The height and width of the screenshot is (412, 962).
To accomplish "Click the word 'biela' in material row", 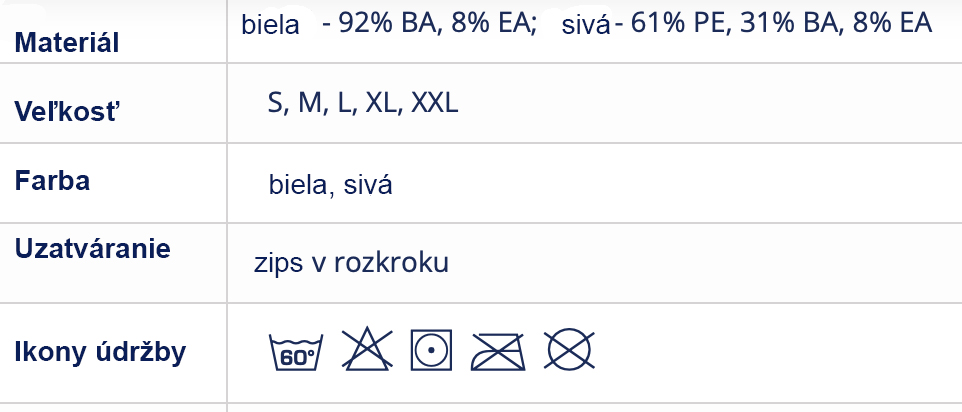I will pos(271,25).
